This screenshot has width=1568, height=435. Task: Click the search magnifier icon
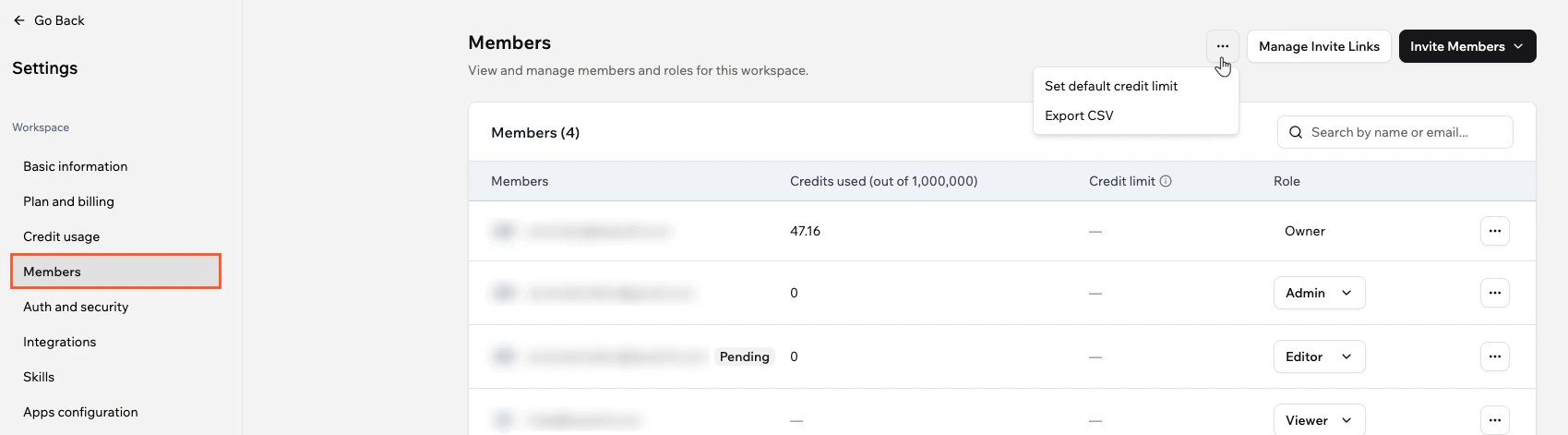[x=1296, y=132]
